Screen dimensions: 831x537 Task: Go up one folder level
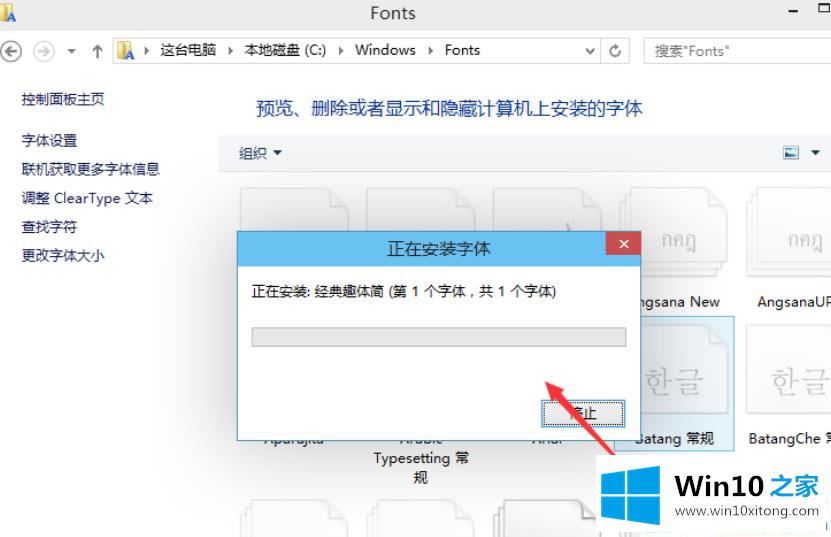pyautogui.click(x=98, y=51)
